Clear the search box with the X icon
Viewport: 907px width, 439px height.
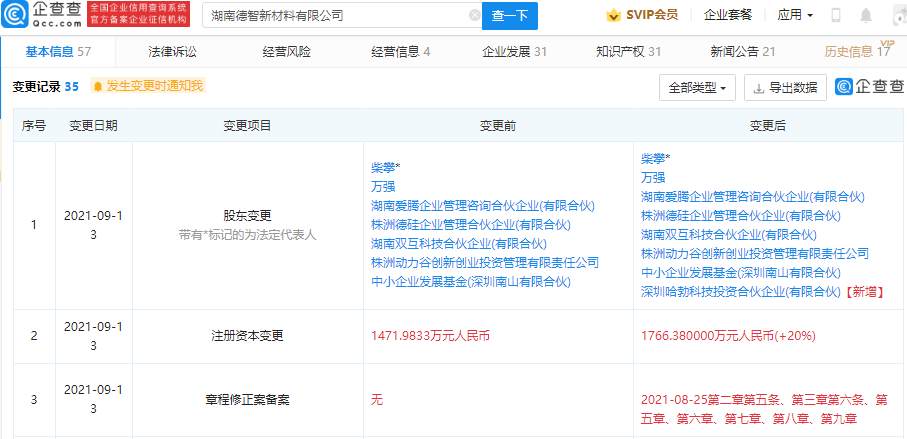pos(475,16)
